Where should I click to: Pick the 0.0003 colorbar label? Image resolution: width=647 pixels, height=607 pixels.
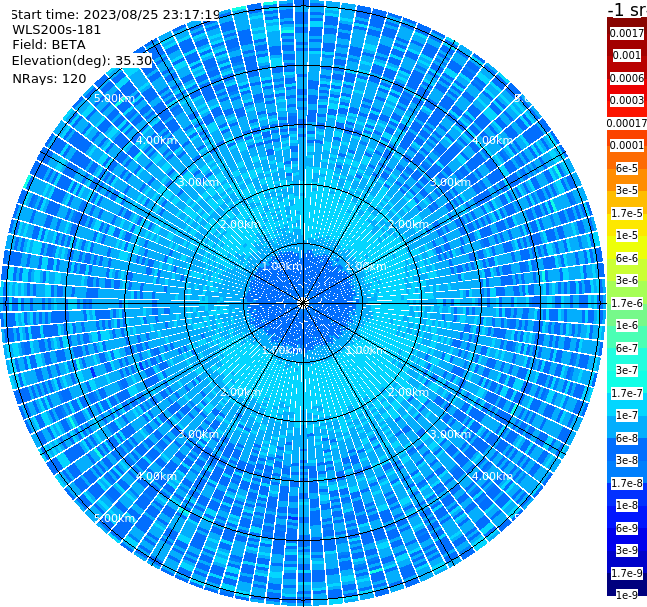[x=627, y=100]
